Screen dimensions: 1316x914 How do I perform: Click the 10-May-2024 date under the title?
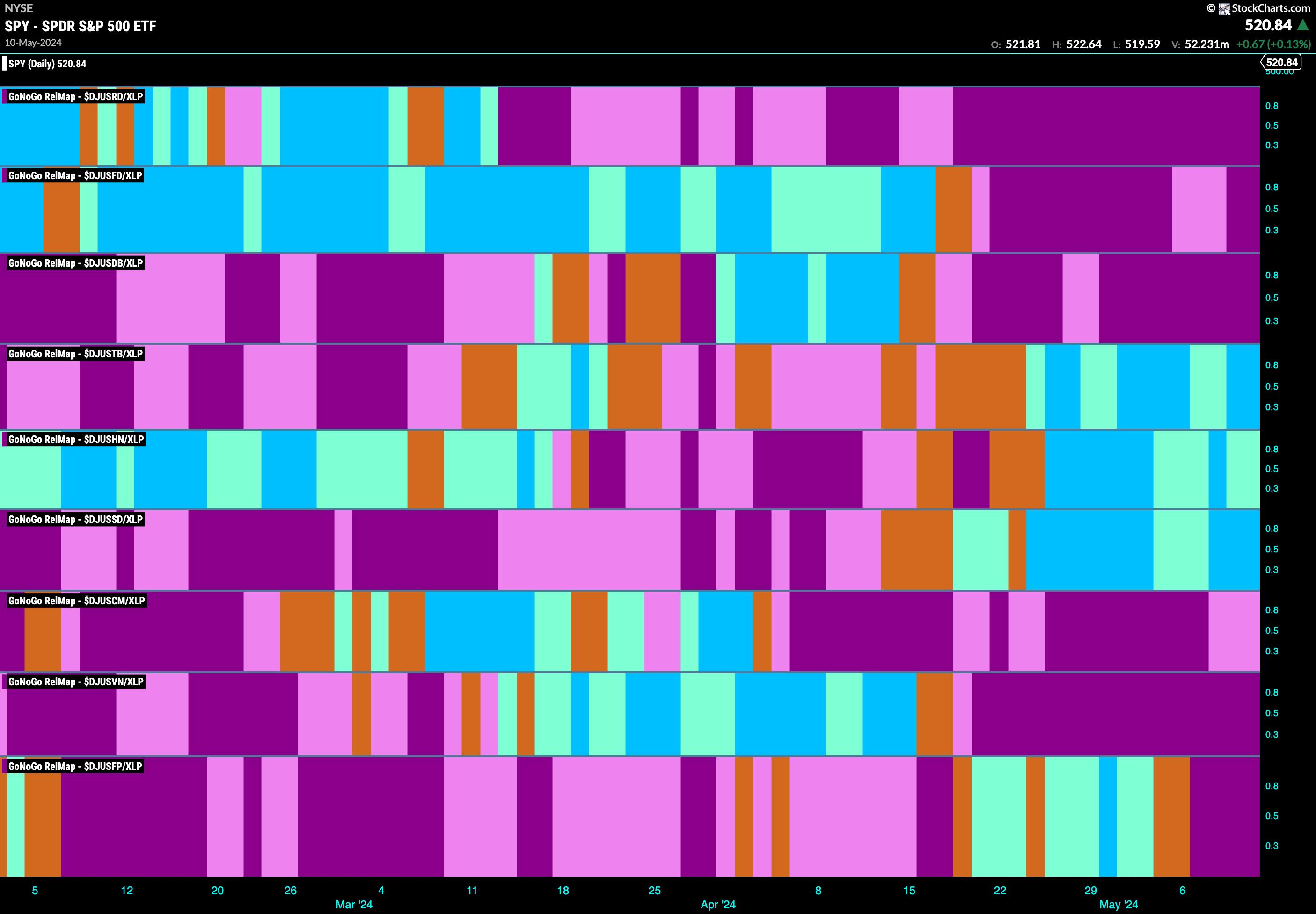coord(33,43)
